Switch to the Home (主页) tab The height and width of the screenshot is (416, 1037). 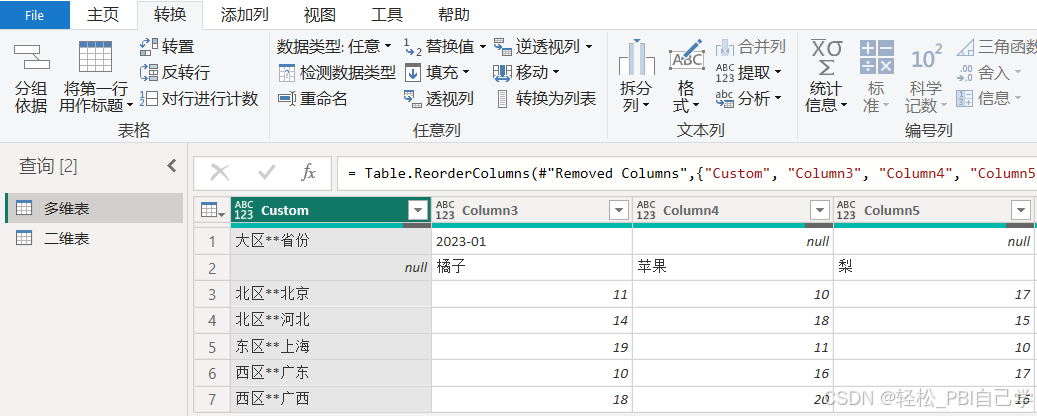tap(103, 15)
